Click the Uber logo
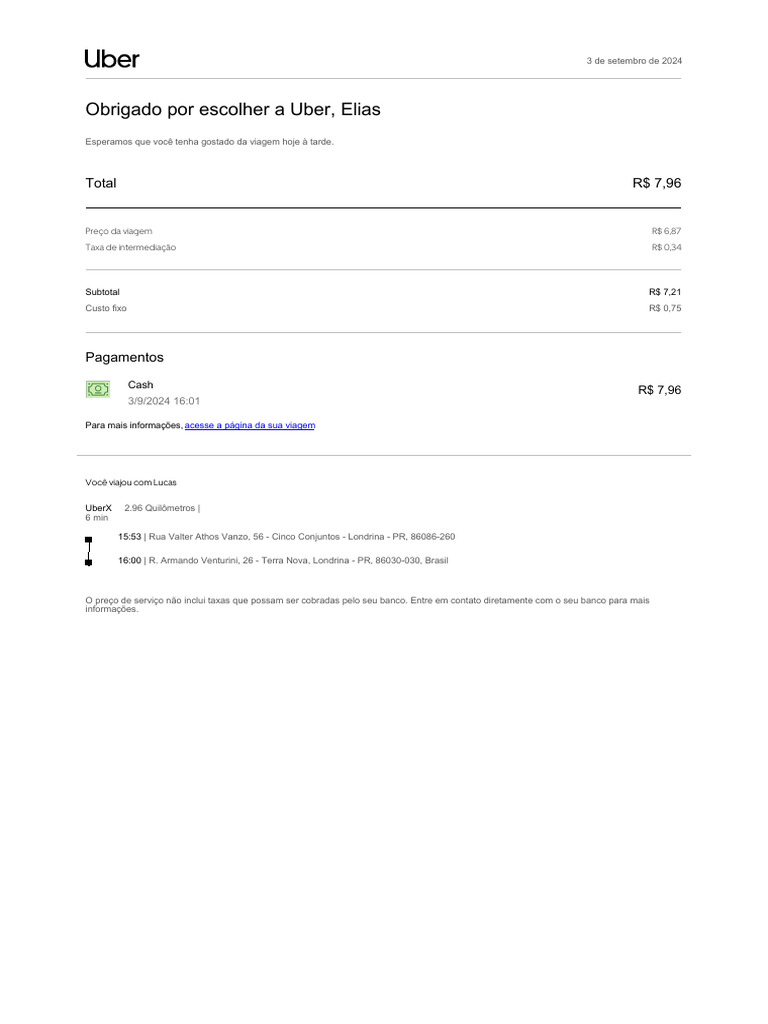The height and width of the screenshot is (1024, 768). click(112, 59)
